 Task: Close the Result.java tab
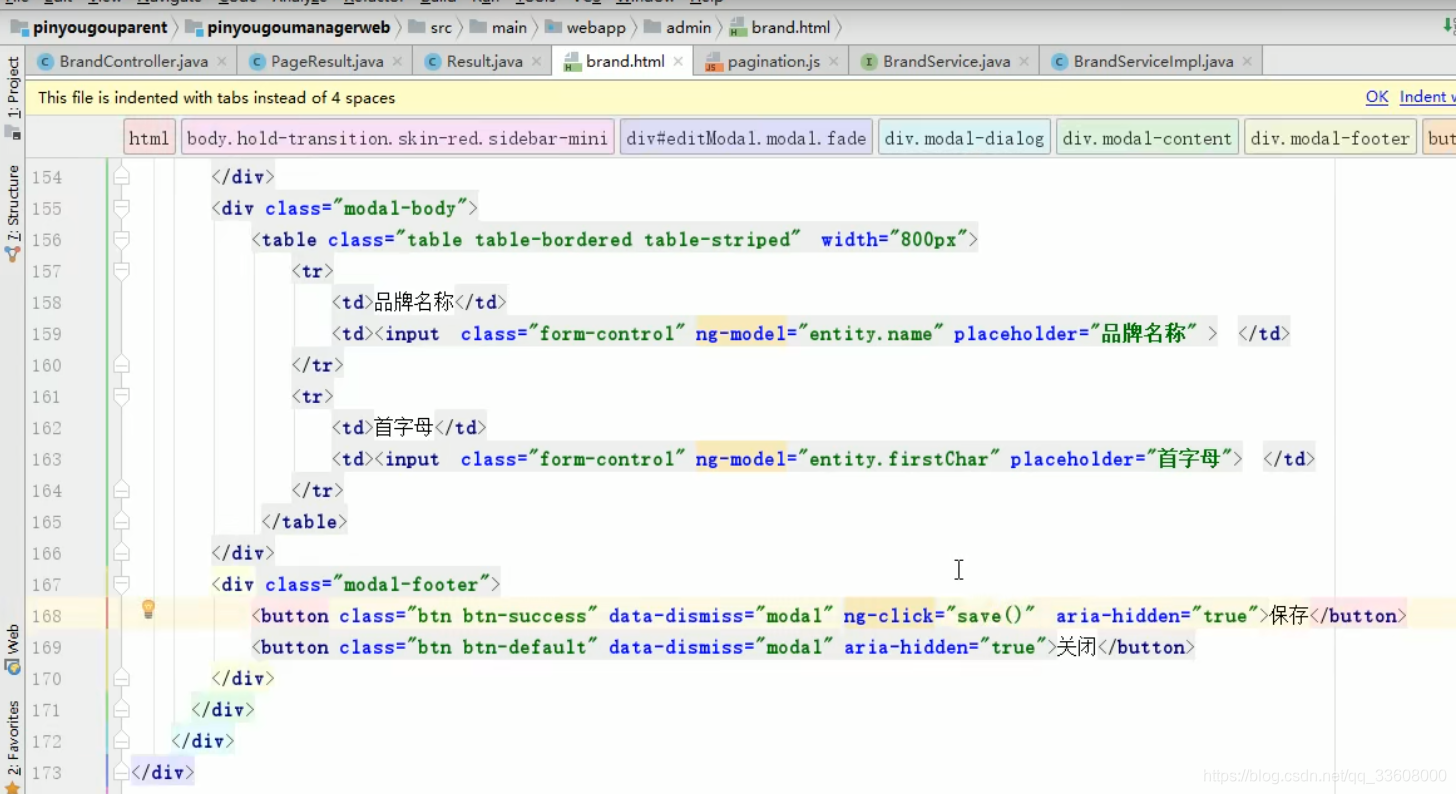(536, 62)
